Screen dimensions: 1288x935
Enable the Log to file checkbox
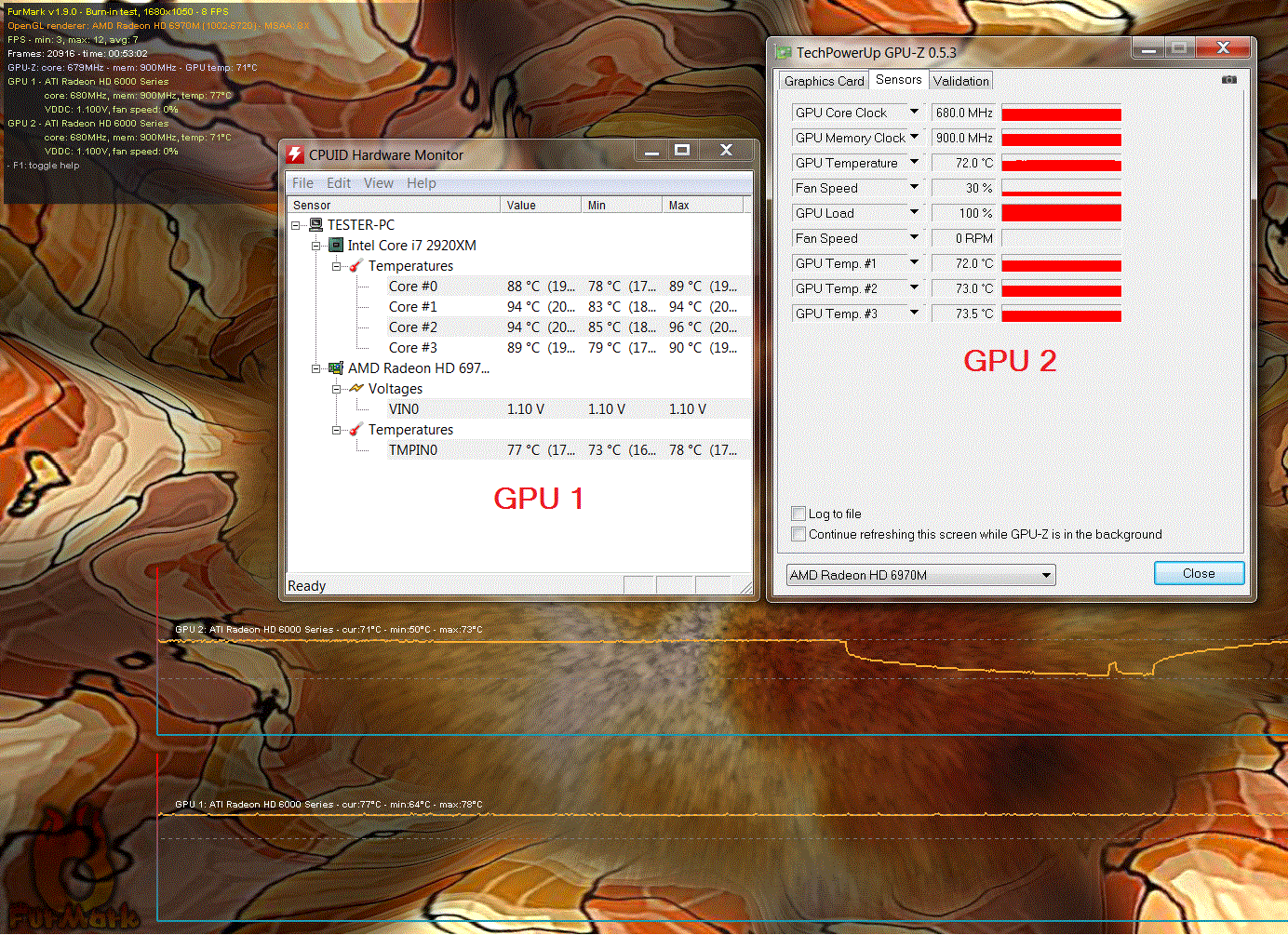point(798,514)
